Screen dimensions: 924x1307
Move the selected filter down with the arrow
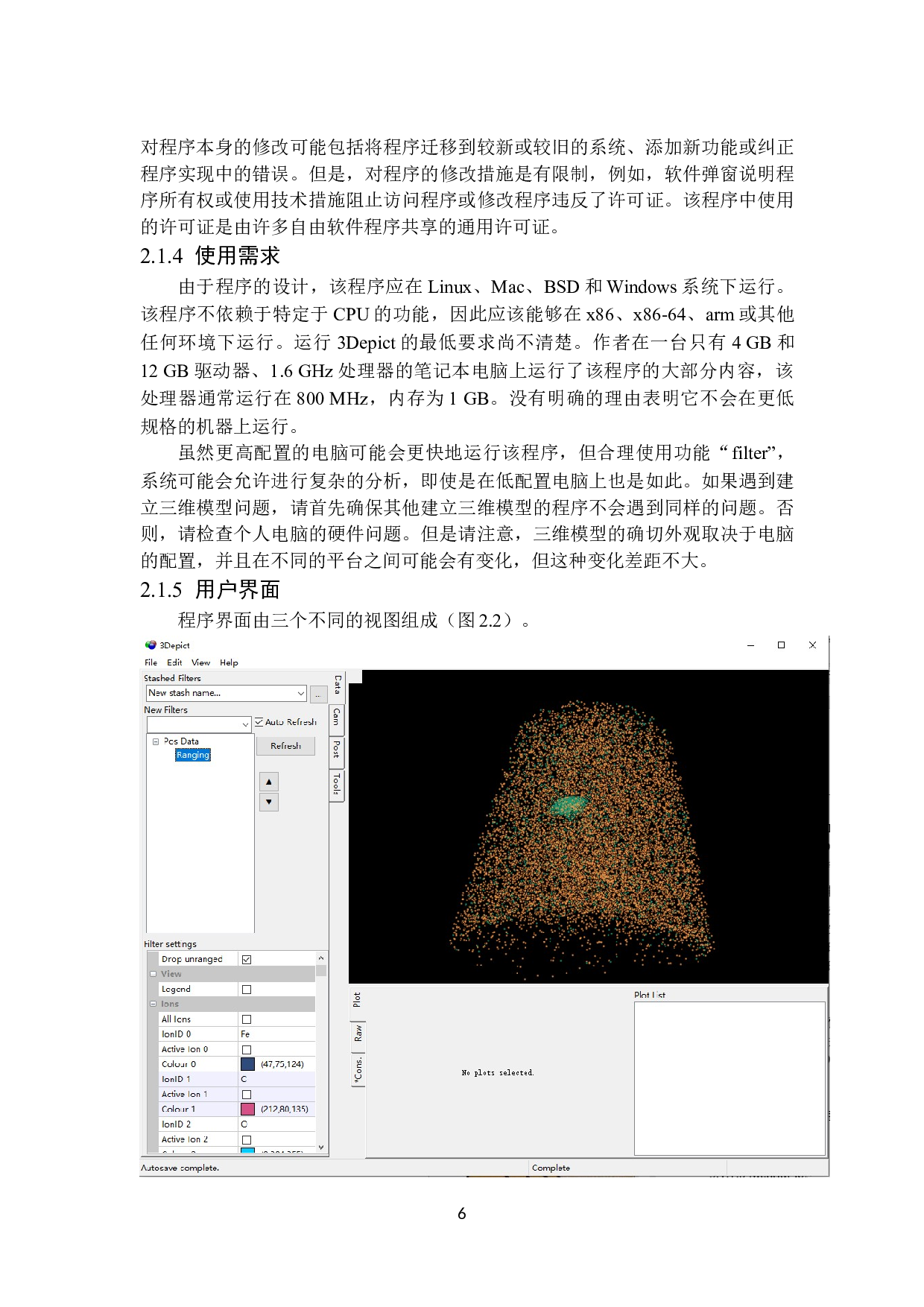(x=268, y=803)
